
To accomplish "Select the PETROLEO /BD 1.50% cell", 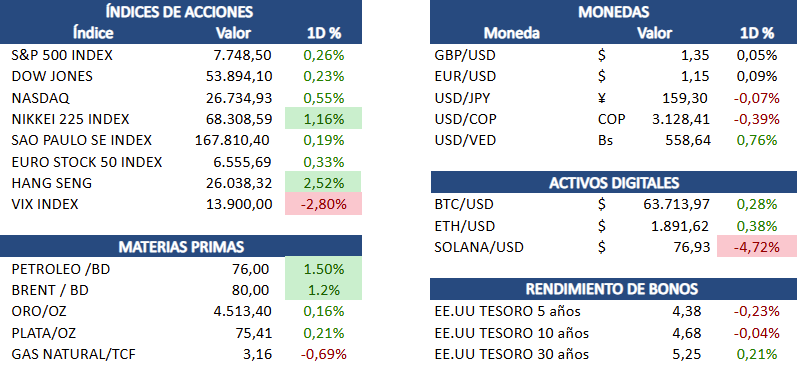I will click(x=323, y=269).
